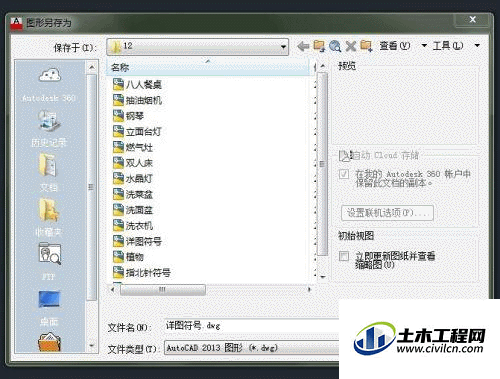This screenshot has height=379, width=500.
Task: Open Favorites (收藏夹) sidebar shortcut
Action: tap(49, 218)
